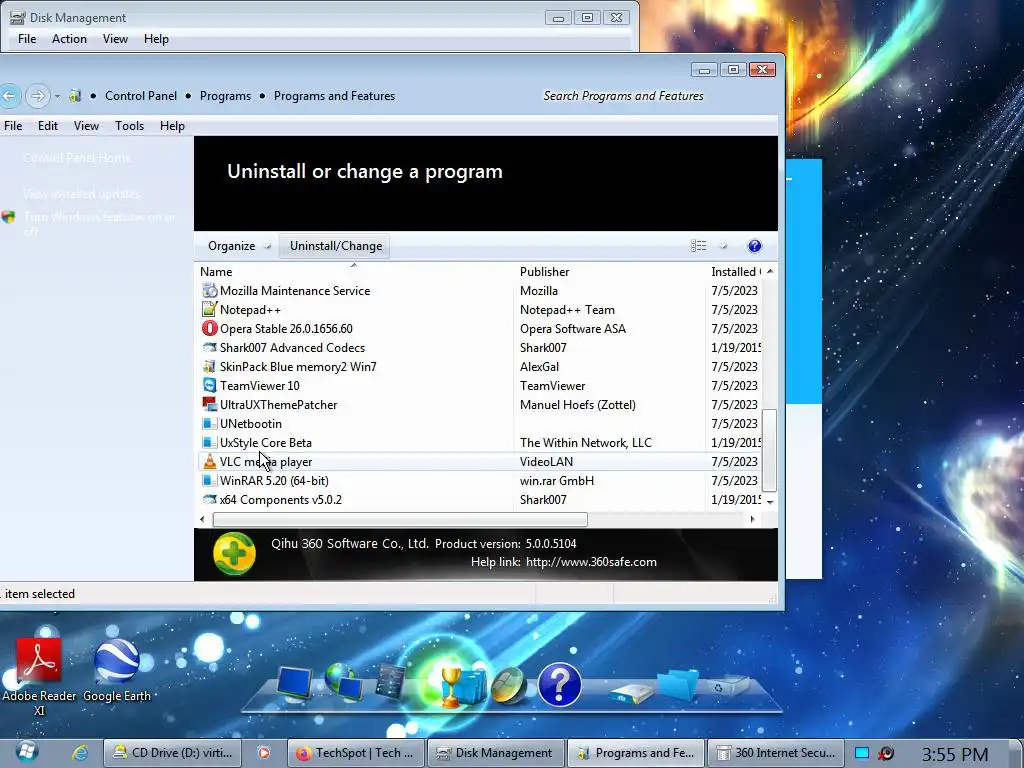
Task: Sort by Name column header
Action: point(353,272)
